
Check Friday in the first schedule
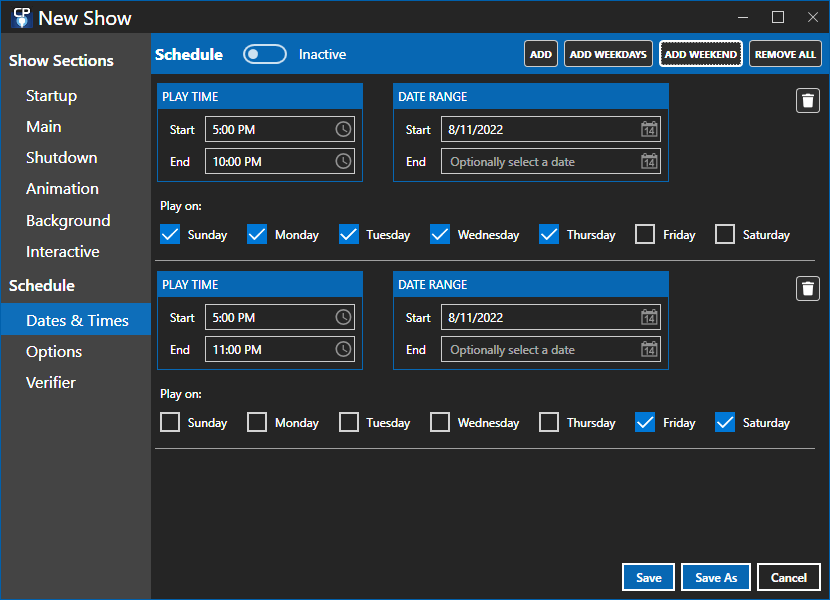[x=645, y=234]
